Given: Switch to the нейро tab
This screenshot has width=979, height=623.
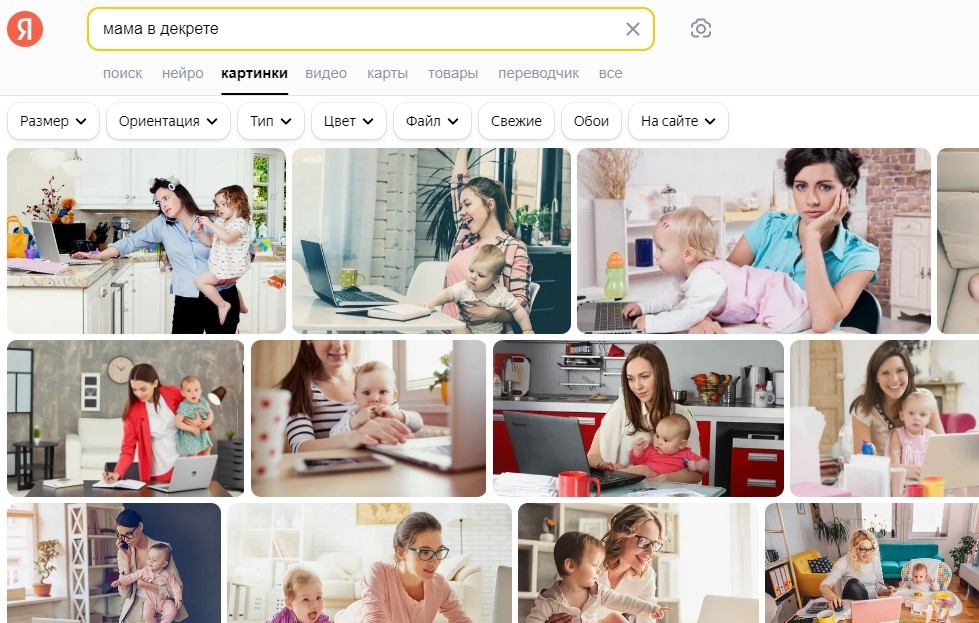Looking at the screenshot, I should click(183, 73).
